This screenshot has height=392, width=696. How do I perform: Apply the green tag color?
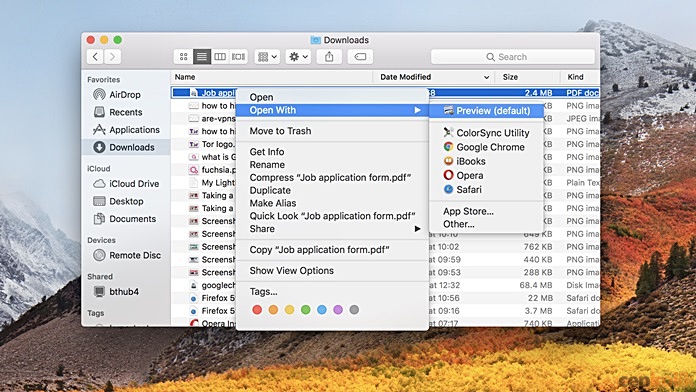(305, 309)
